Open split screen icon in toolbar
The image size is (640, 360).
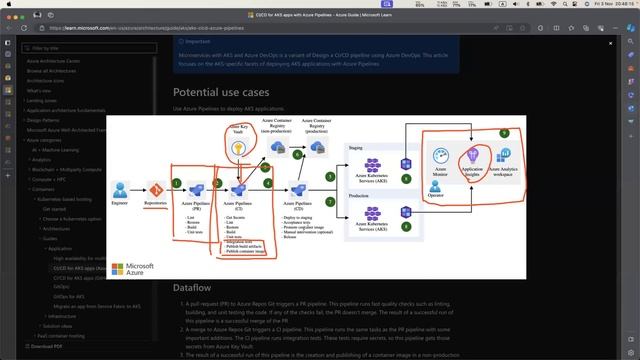556,28
